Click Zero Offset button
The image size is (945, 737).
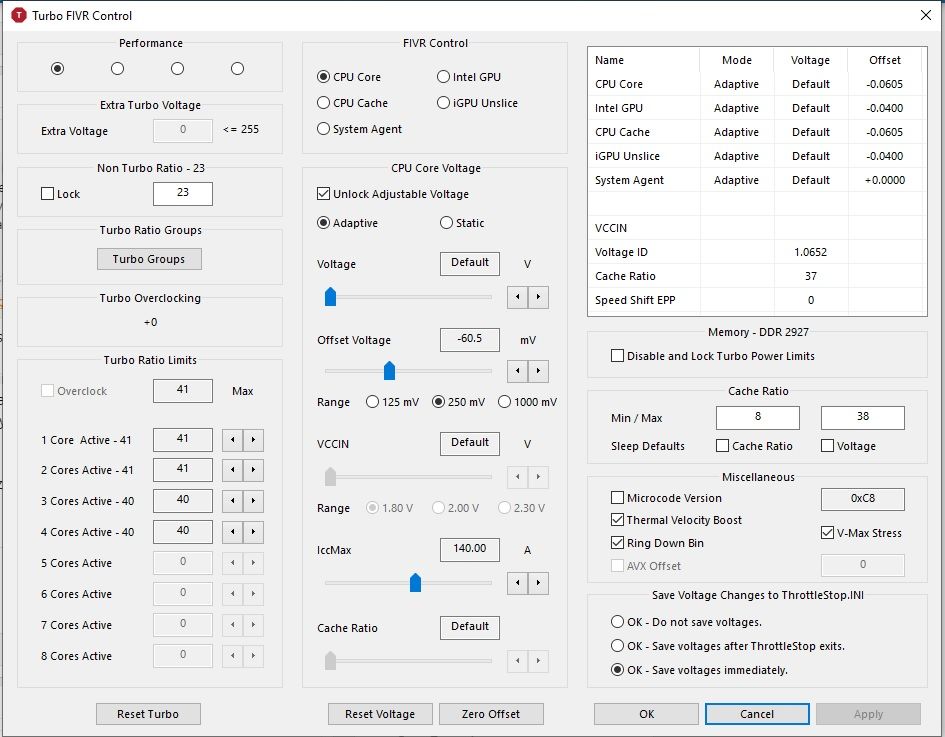point(491,714)
